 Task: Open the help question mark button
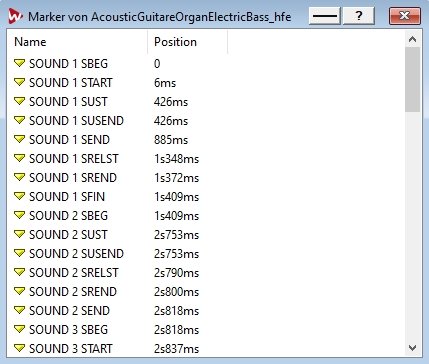(x=359, y=16)
